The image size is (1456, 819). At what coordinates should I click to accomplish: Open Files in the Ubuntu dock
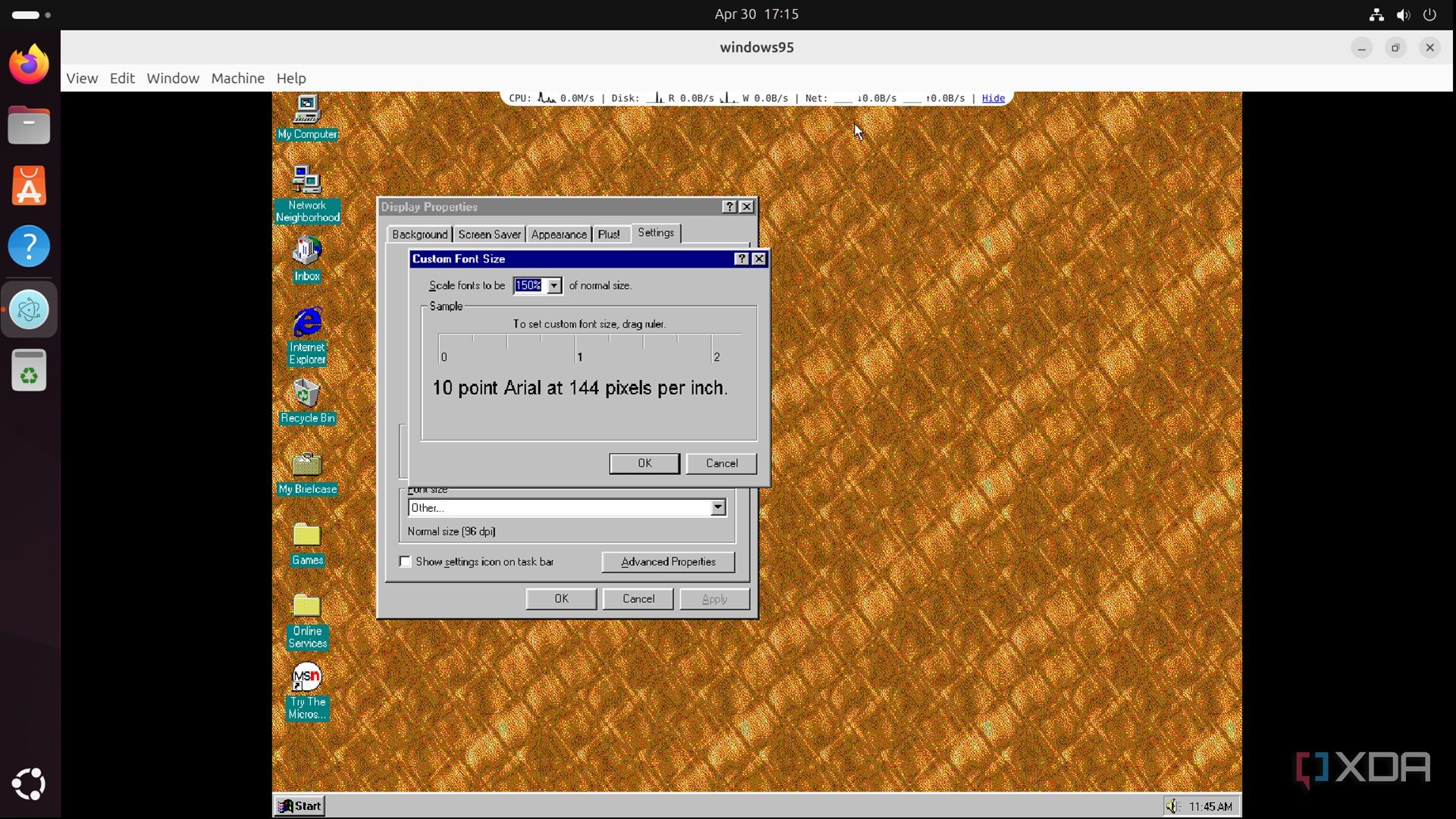[x=29, y=125]
